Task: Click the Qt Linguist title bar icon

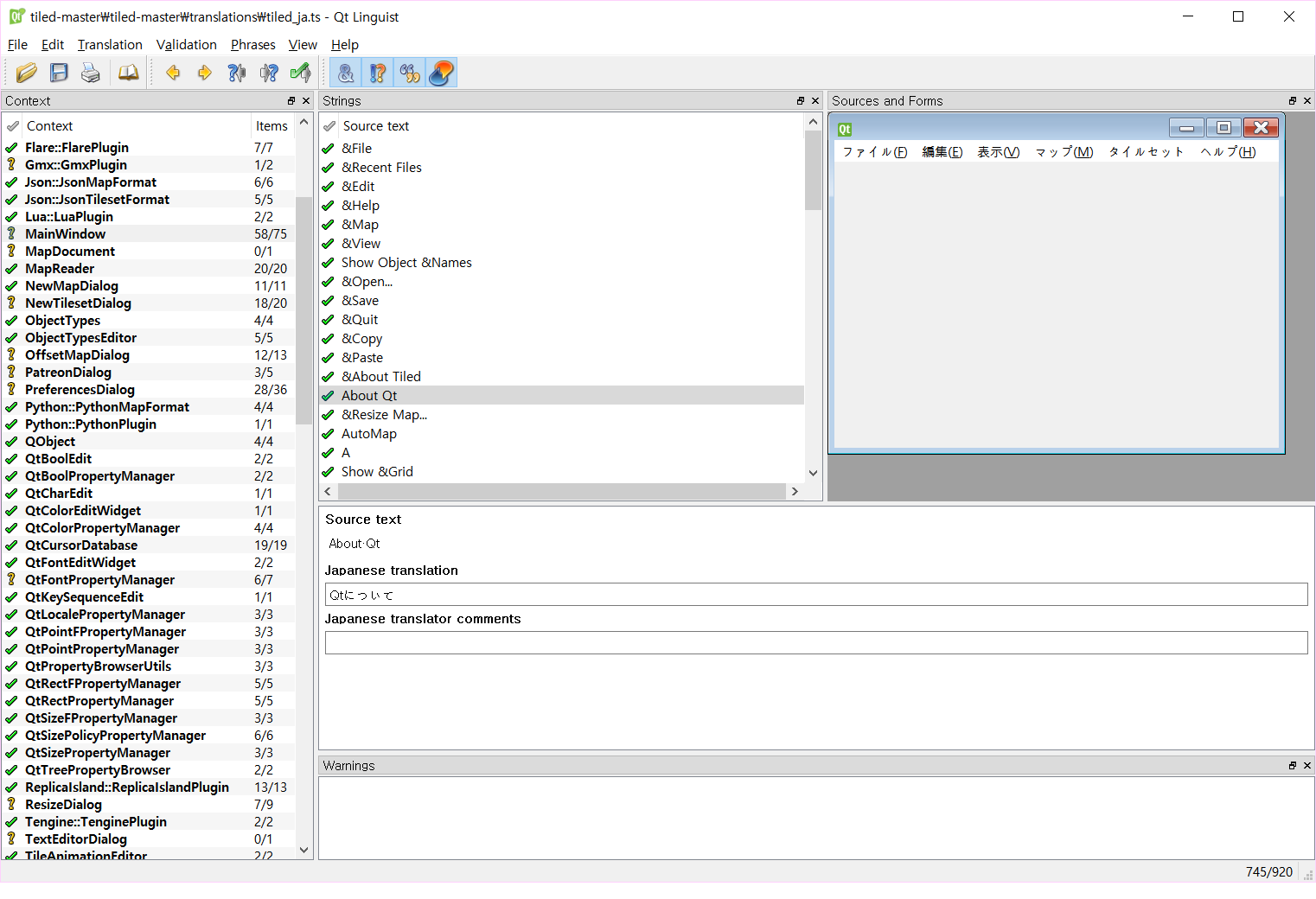Action: pos(16,16)
